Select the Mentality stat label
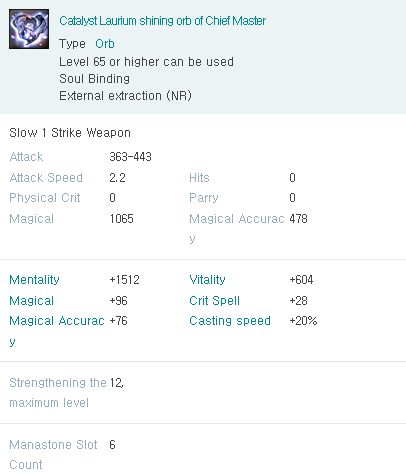Image resolution: width=406 pixels, height=474 pixels. pyautogui.click(x=34, y=280)
